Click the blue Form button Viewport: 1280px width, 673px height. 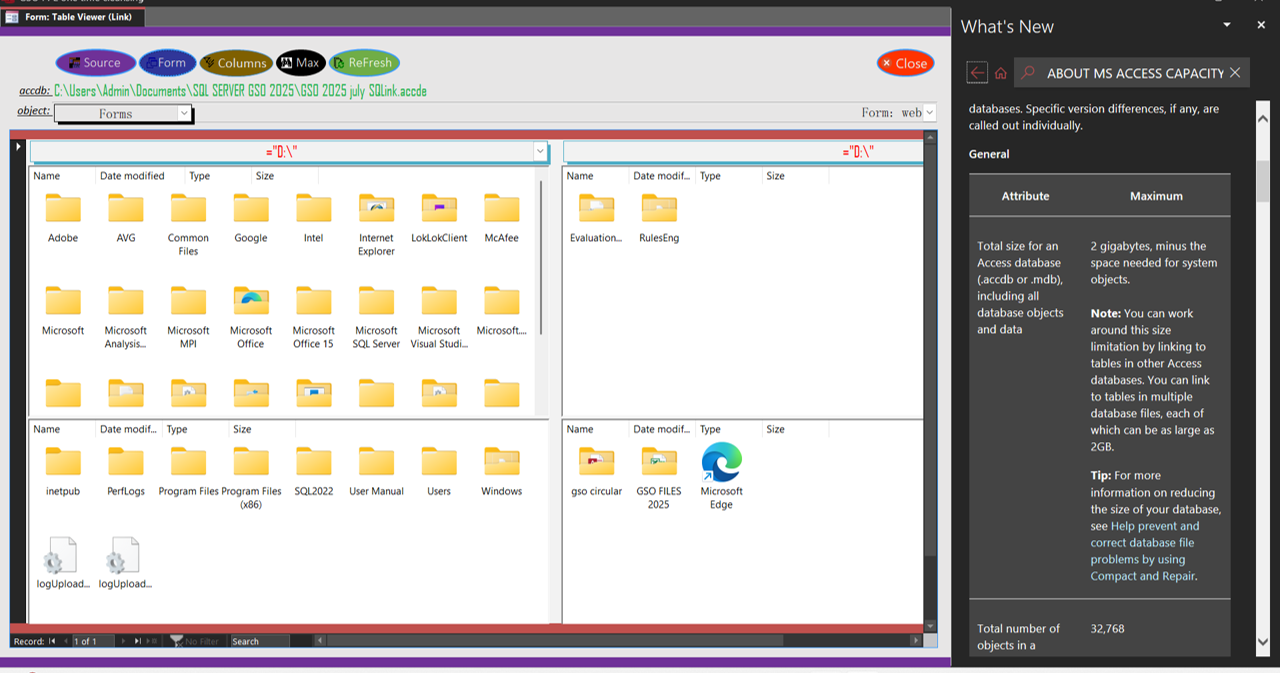pos(167,63)
